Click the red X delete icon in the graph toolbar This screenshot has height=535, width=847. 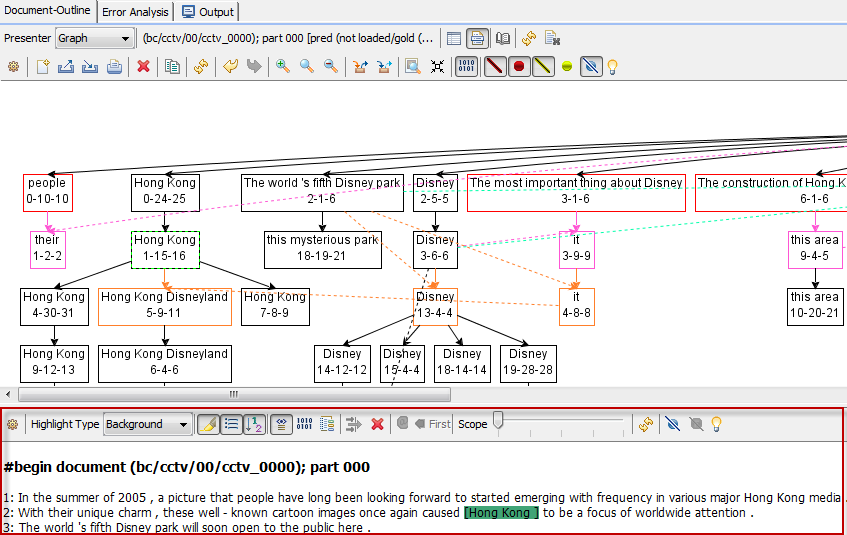(143, 66)
